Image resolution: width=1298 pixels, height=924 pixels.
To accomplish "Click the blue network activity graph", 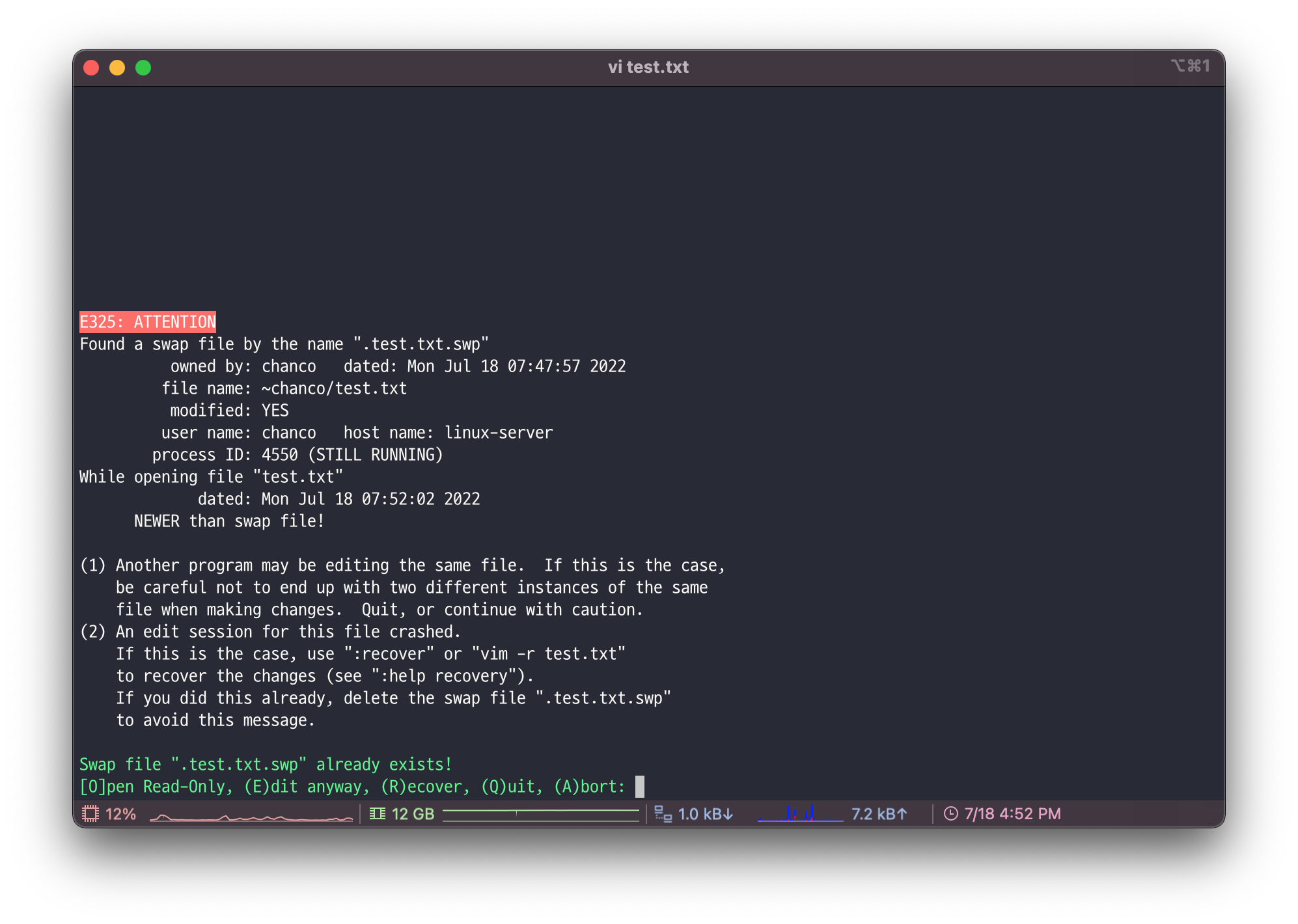I will (800, 814).
